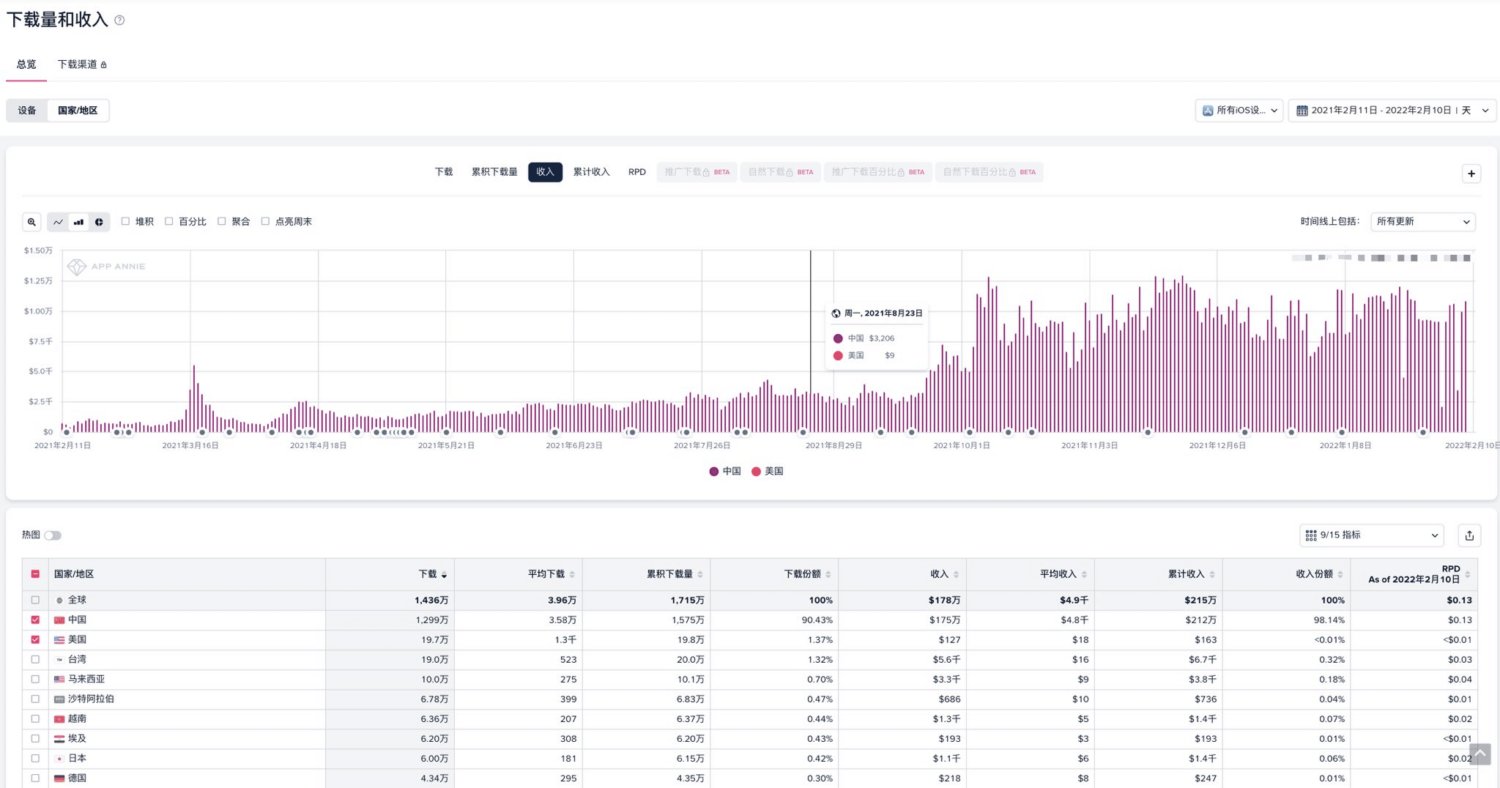Toggle the 热图 heatmap switch
1500x788 pixels.
(52, 535)
